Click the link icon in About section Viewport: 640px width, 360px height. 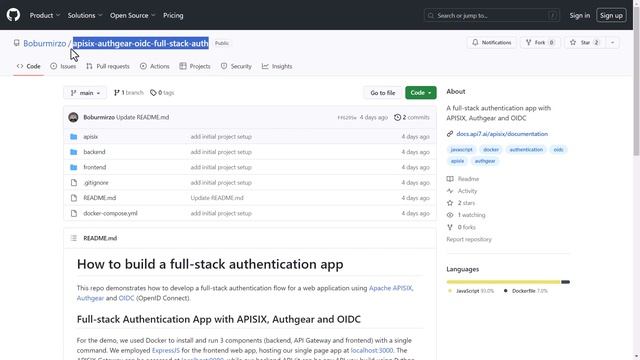coord(450,134)
